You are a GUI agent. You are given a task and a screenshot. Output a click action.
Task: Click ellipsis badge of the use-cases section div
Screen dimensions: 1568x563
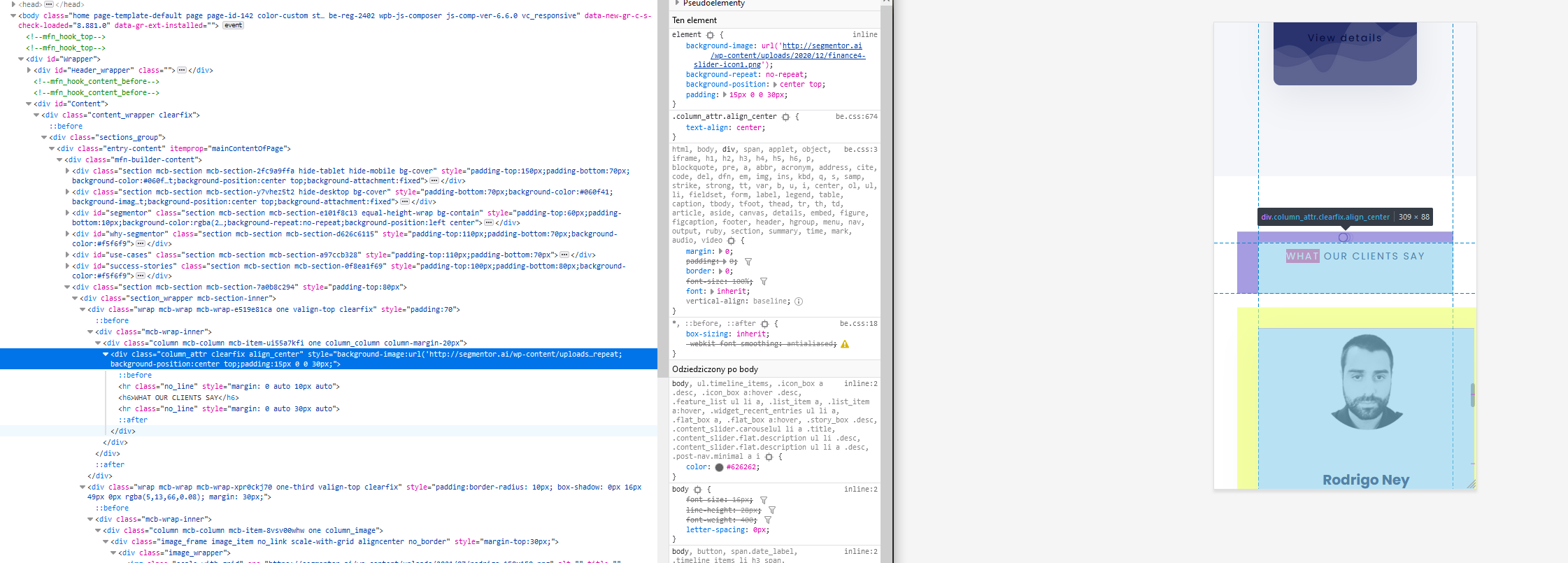pyautogui.click(x=564, y=255)
